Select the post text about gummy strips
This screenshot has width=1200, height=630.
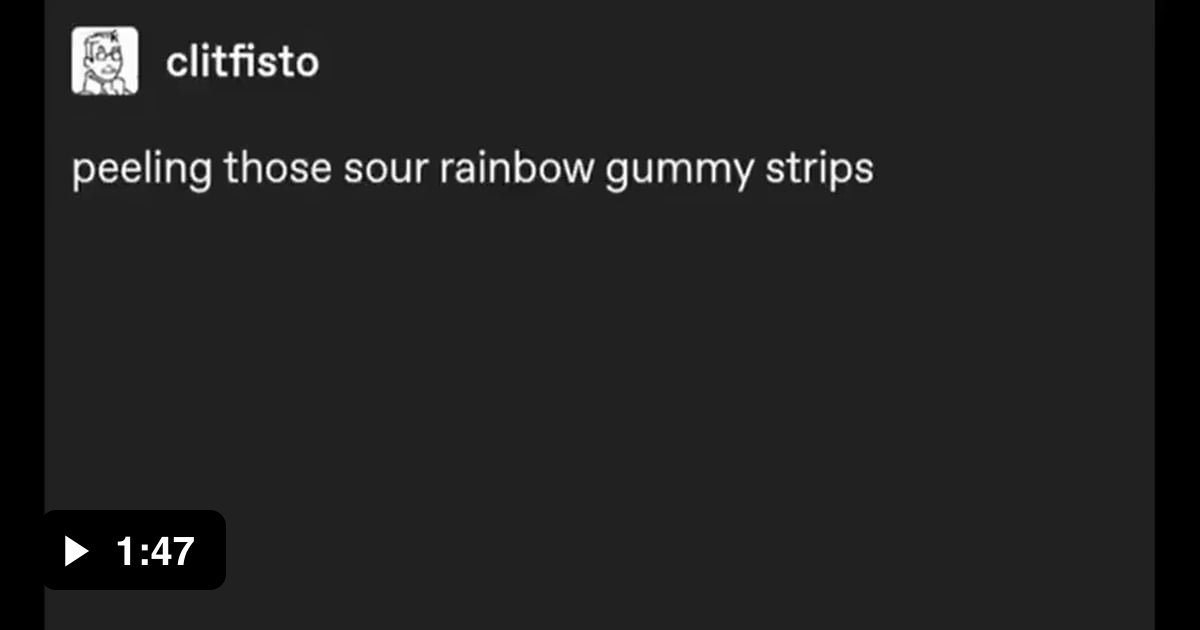472,168
